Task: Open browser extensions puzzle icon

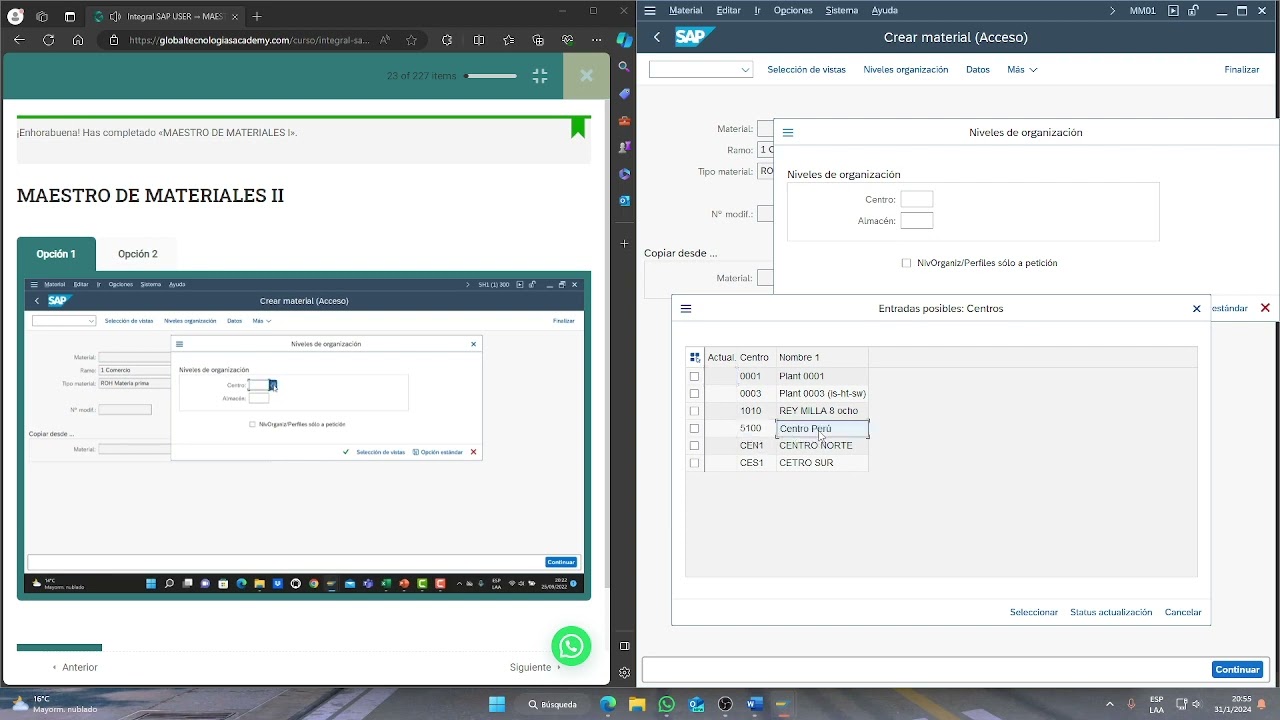Action: point(447,40)
